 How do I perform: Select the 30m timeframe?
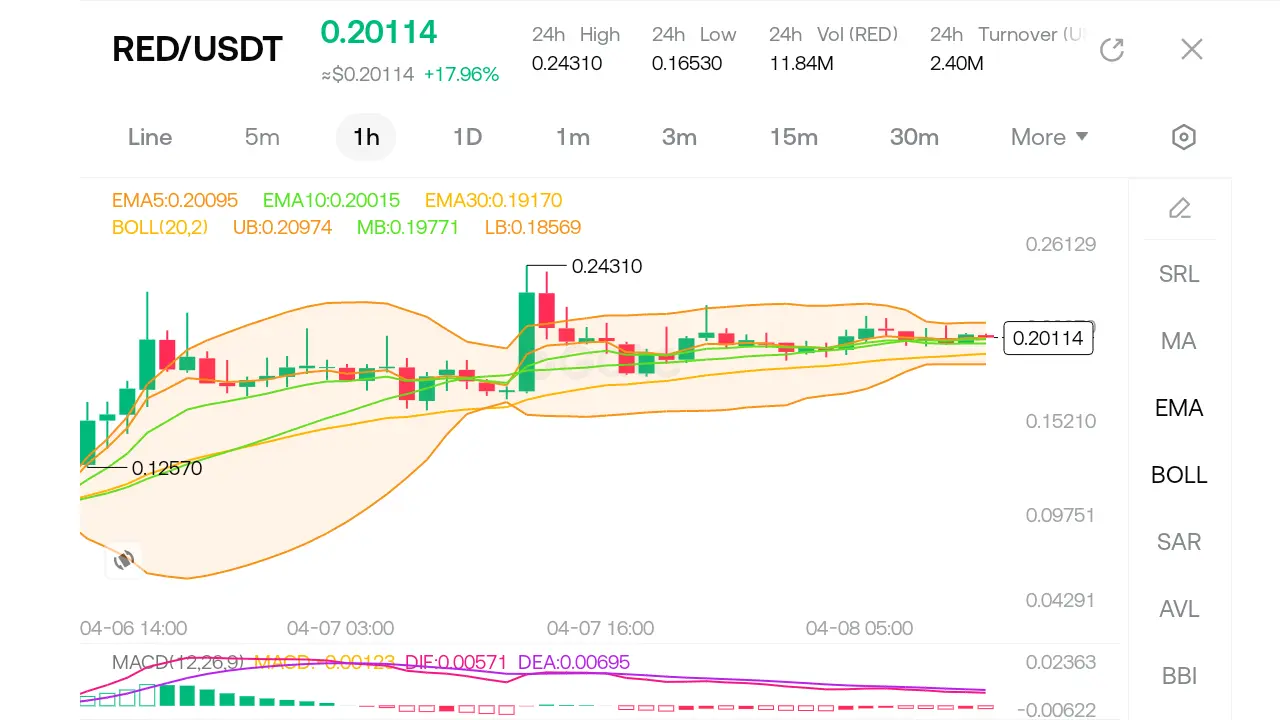coord(914,137)
